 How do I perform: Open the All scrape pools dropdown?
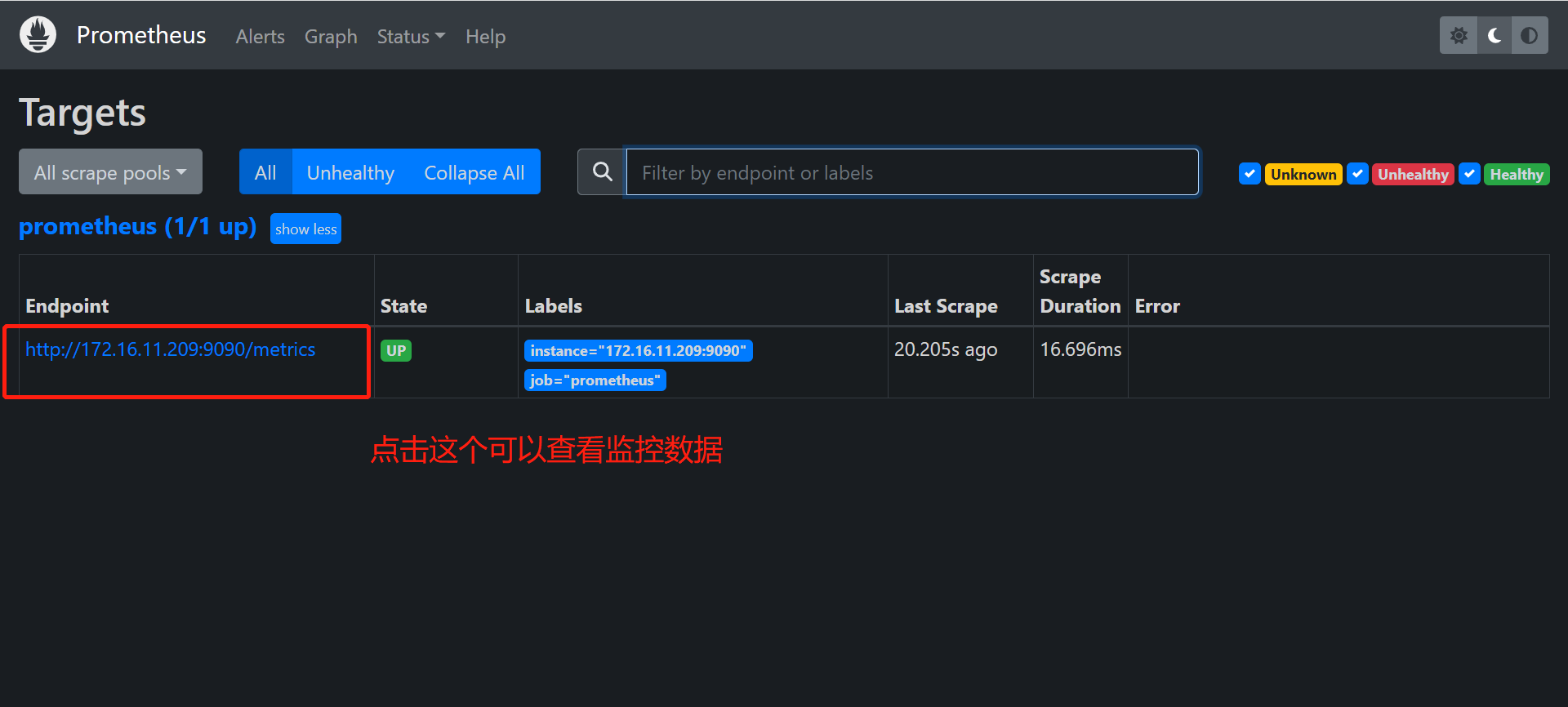110,172
